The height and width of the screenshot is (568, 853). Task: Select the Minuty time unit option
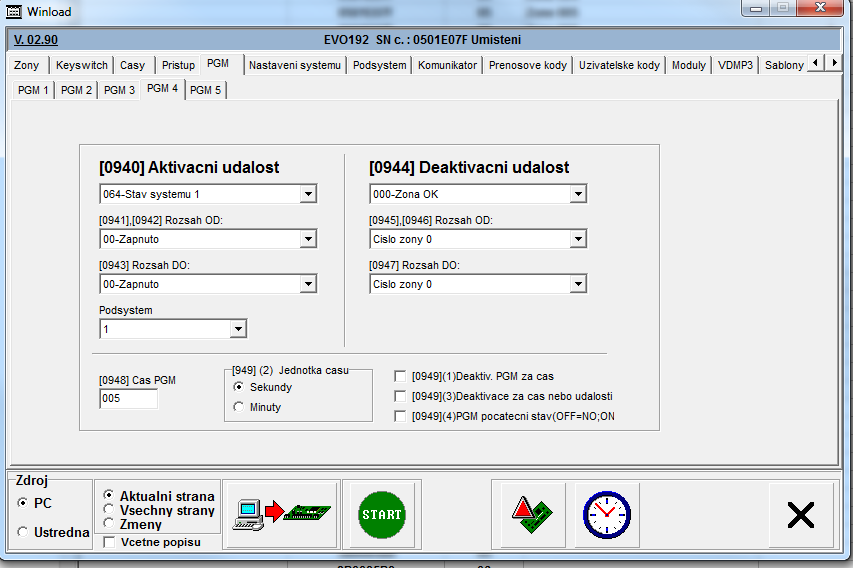click(x=239, y=407)
